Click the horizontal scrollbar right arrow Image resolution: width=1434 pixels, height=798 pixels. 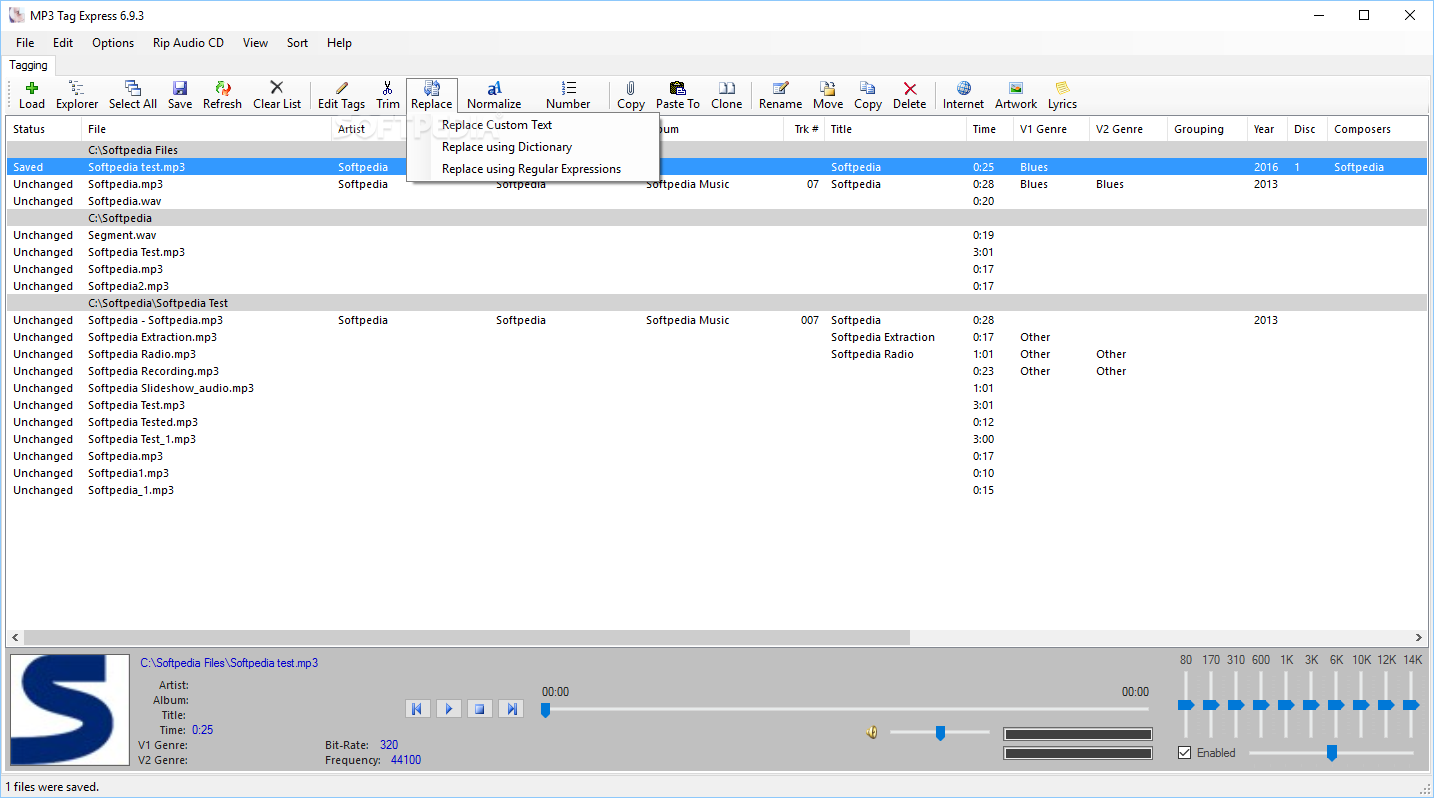click(1418, 638)
